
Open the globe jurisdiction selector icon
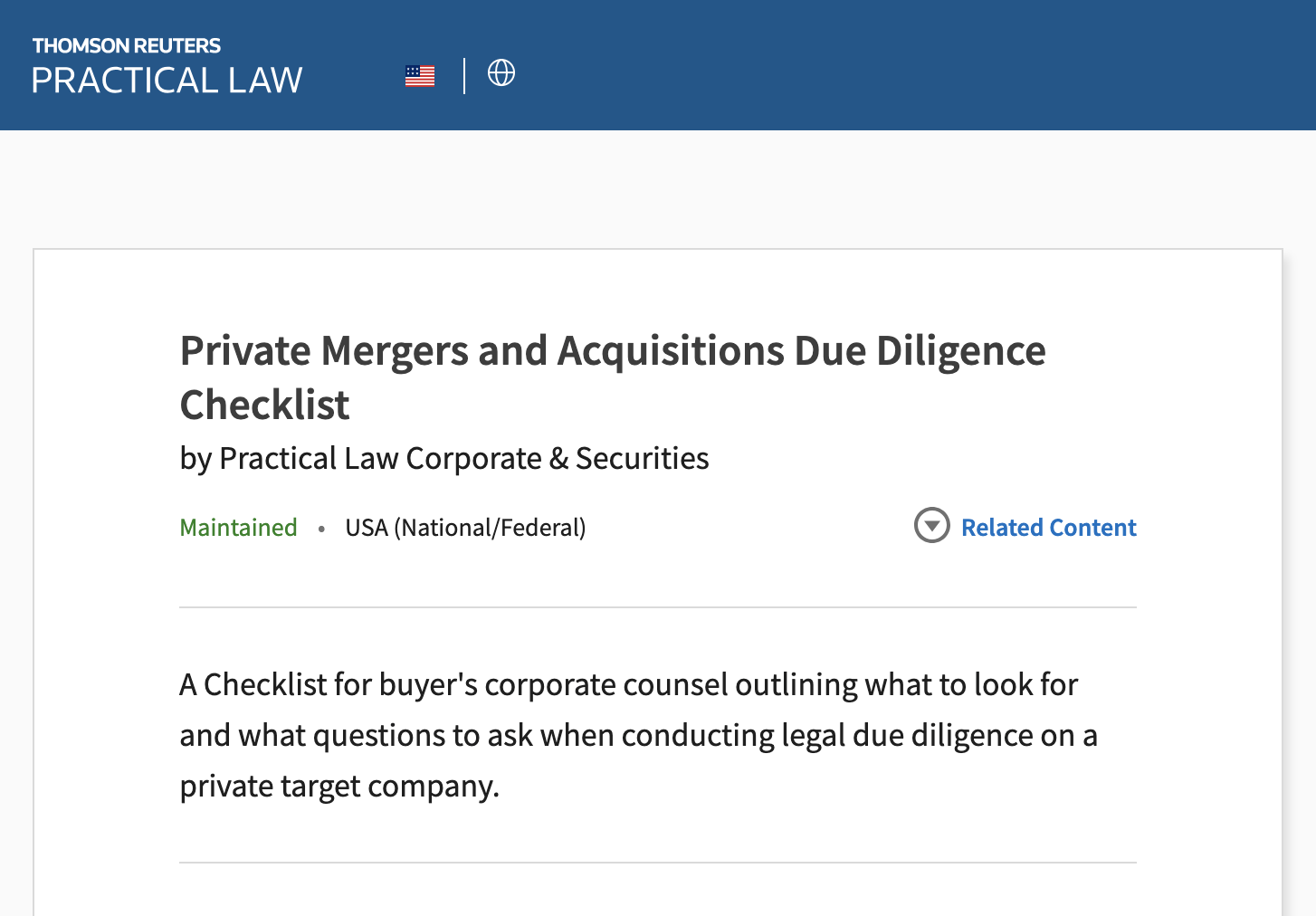pyautogui.click(x=501, y=72)
